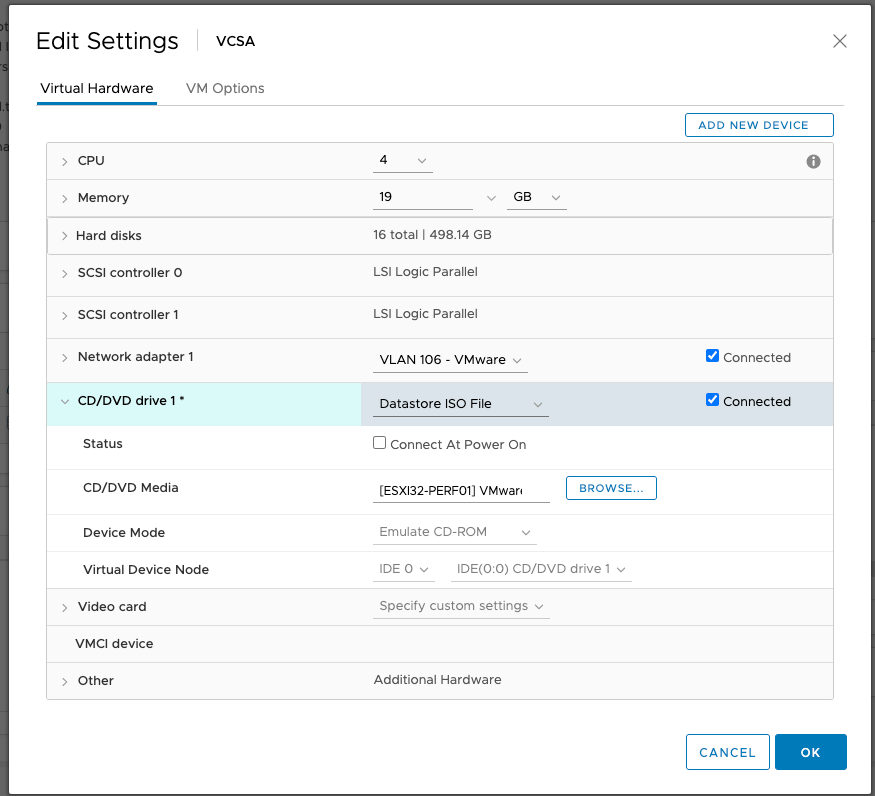Open the VLAN 106 network dropdown

coord(450,360)
